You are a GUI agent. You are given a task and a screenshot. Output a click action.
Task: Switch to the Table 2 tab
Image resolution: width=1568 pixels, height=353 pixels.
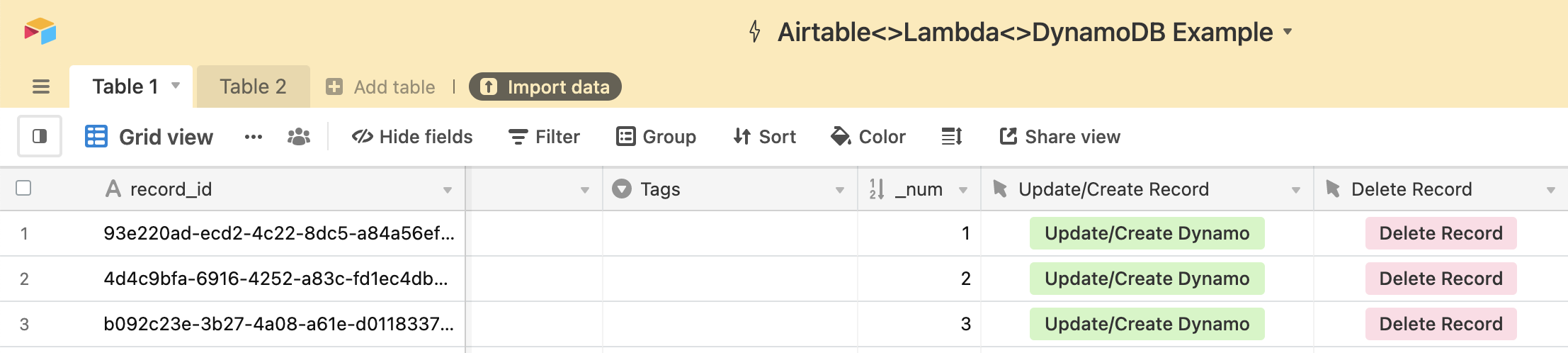(x=253, y=86)
